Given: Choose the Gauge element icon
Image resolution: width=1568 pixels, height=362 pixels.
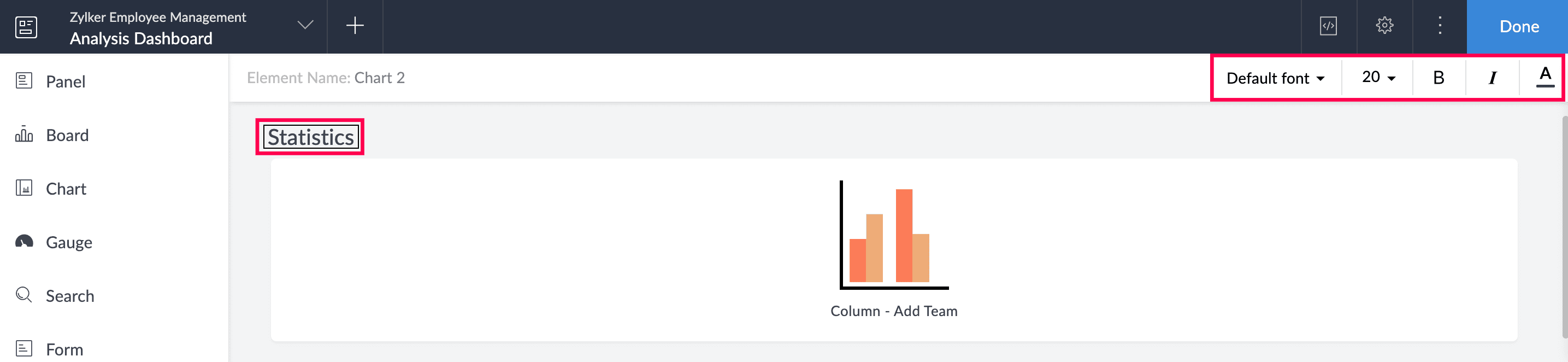Looking at the screenshot, I should (x=23, y=241).
